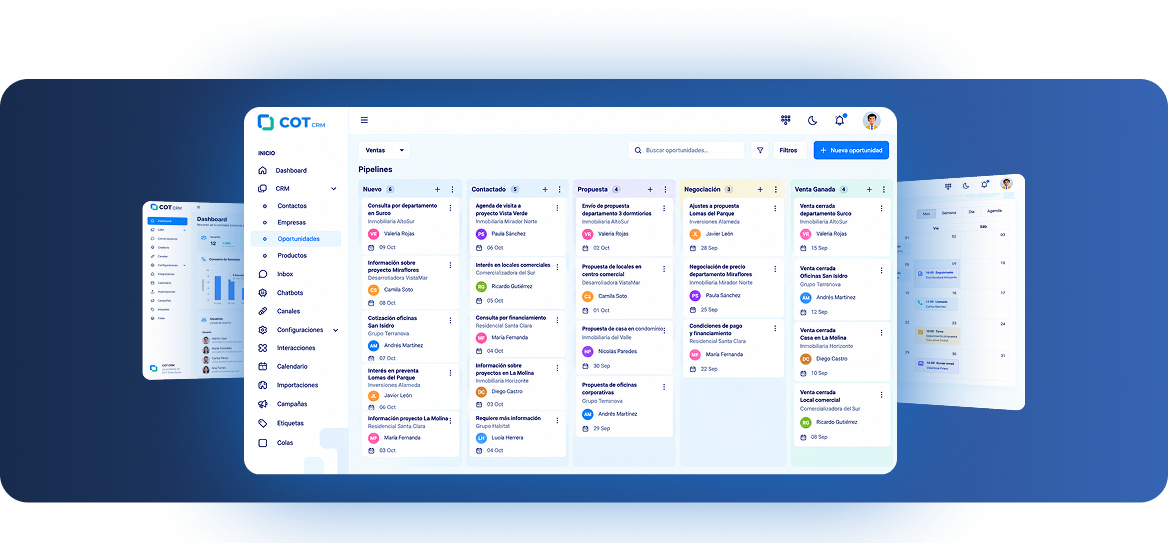Open the Información proyecto La Molina card
Screen dimensions: 1168x543
410,434
